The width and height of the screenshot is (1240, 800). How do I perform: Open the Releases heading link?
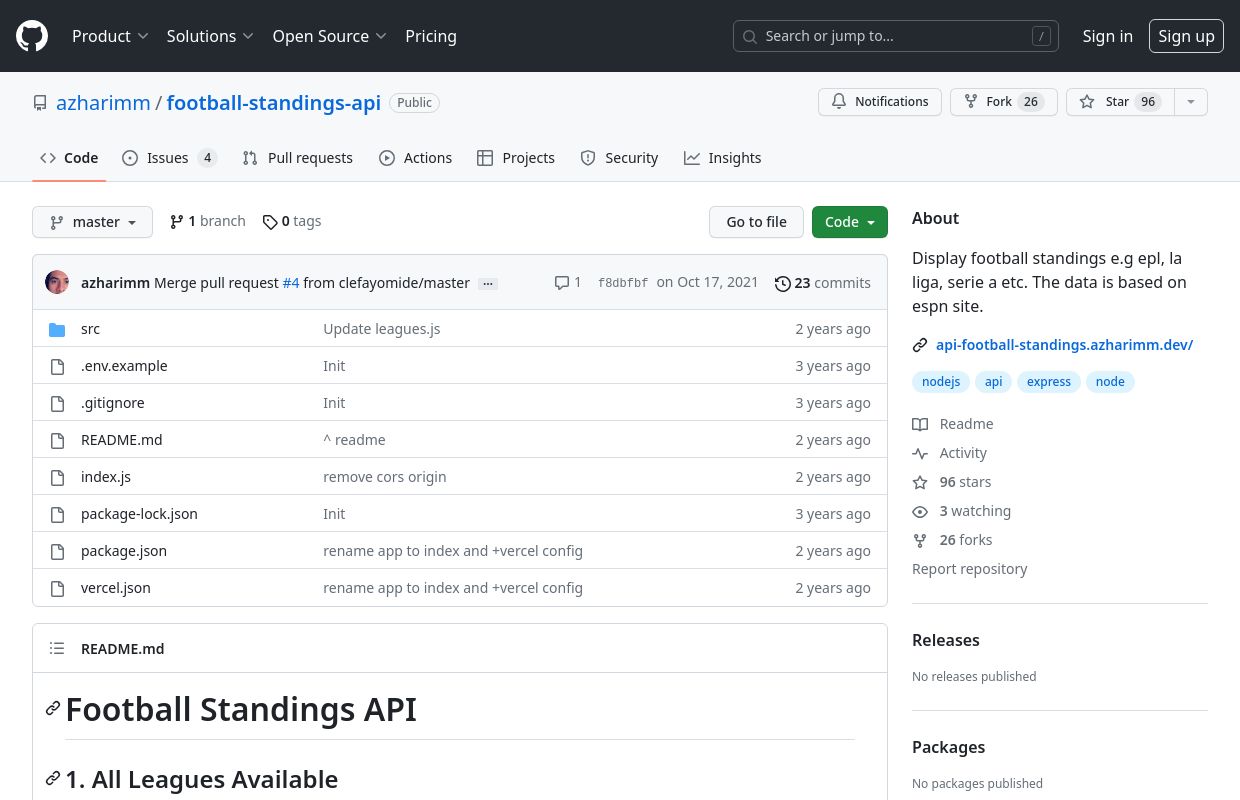[946, 640]
